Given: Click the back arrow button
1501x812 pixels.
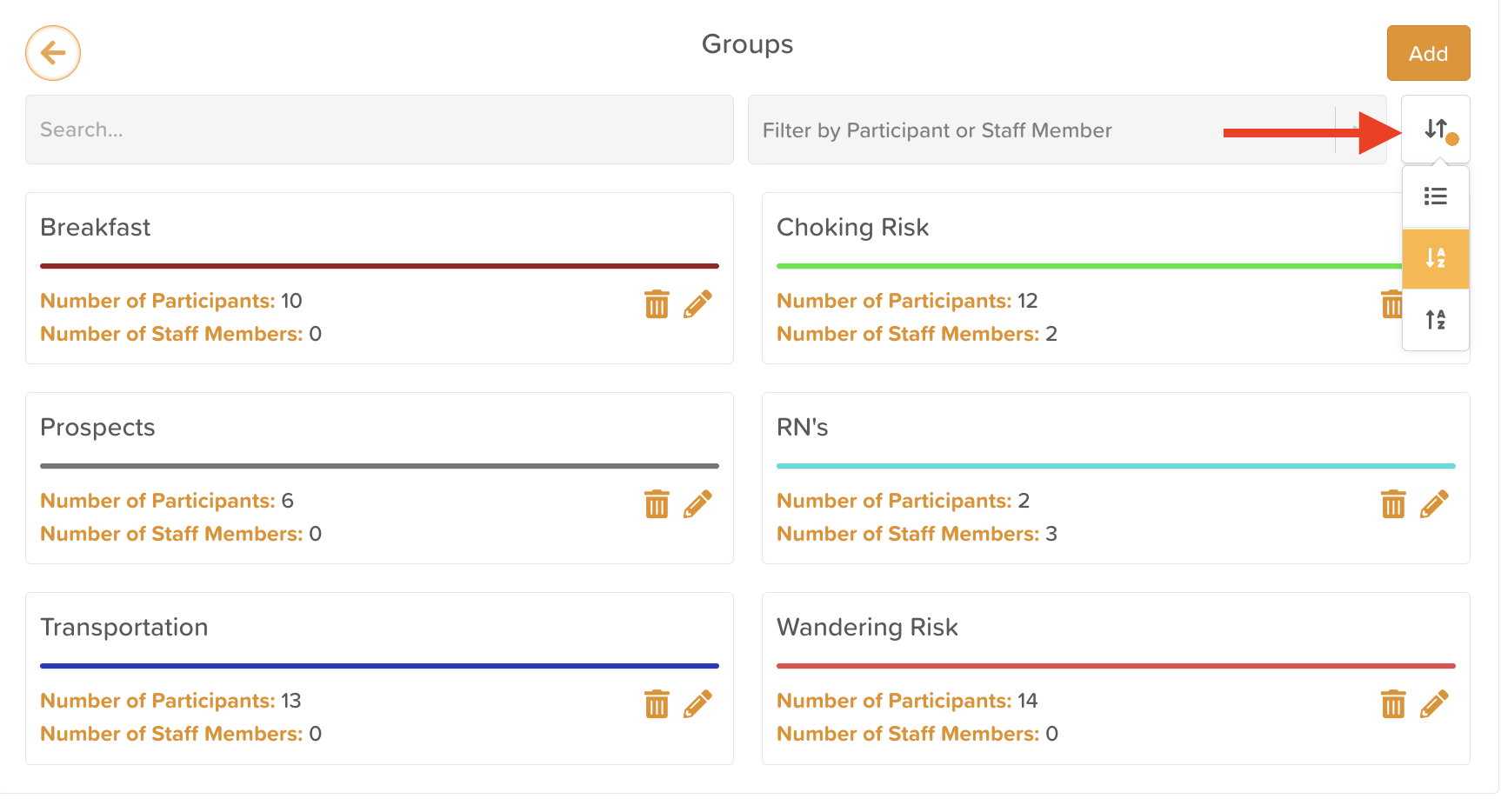Looking at the screenshot, I should [x=53, y=53].
